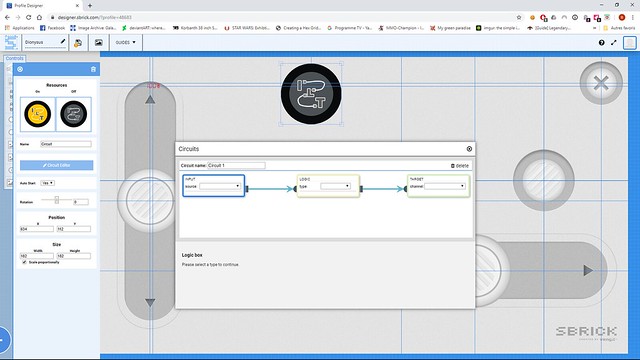Open a new browser tab

click(x=90, y=6)
